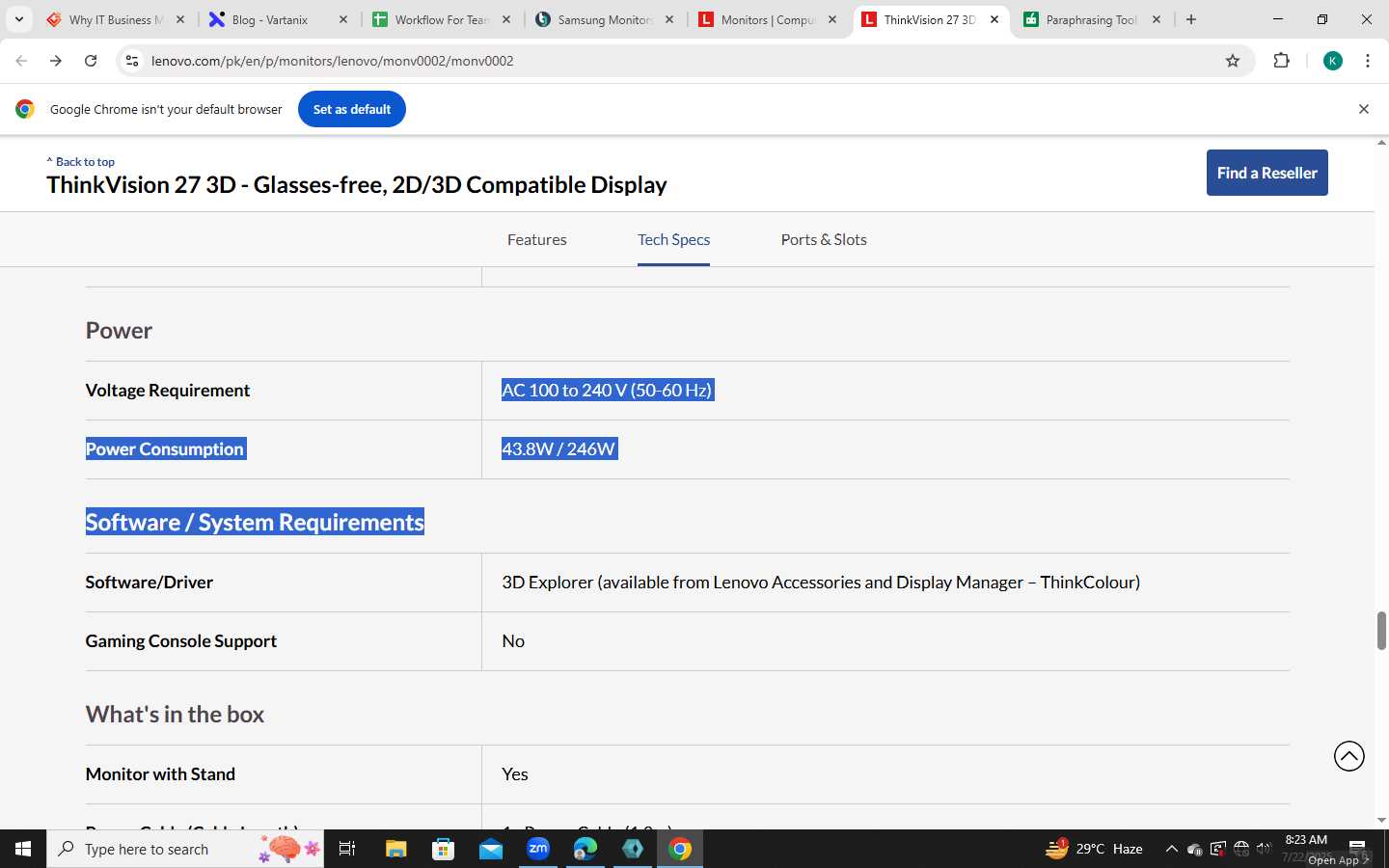Open the Extensions puzzle icon
This screenshot has width=1389, height=868.
tap(1281, 61)
